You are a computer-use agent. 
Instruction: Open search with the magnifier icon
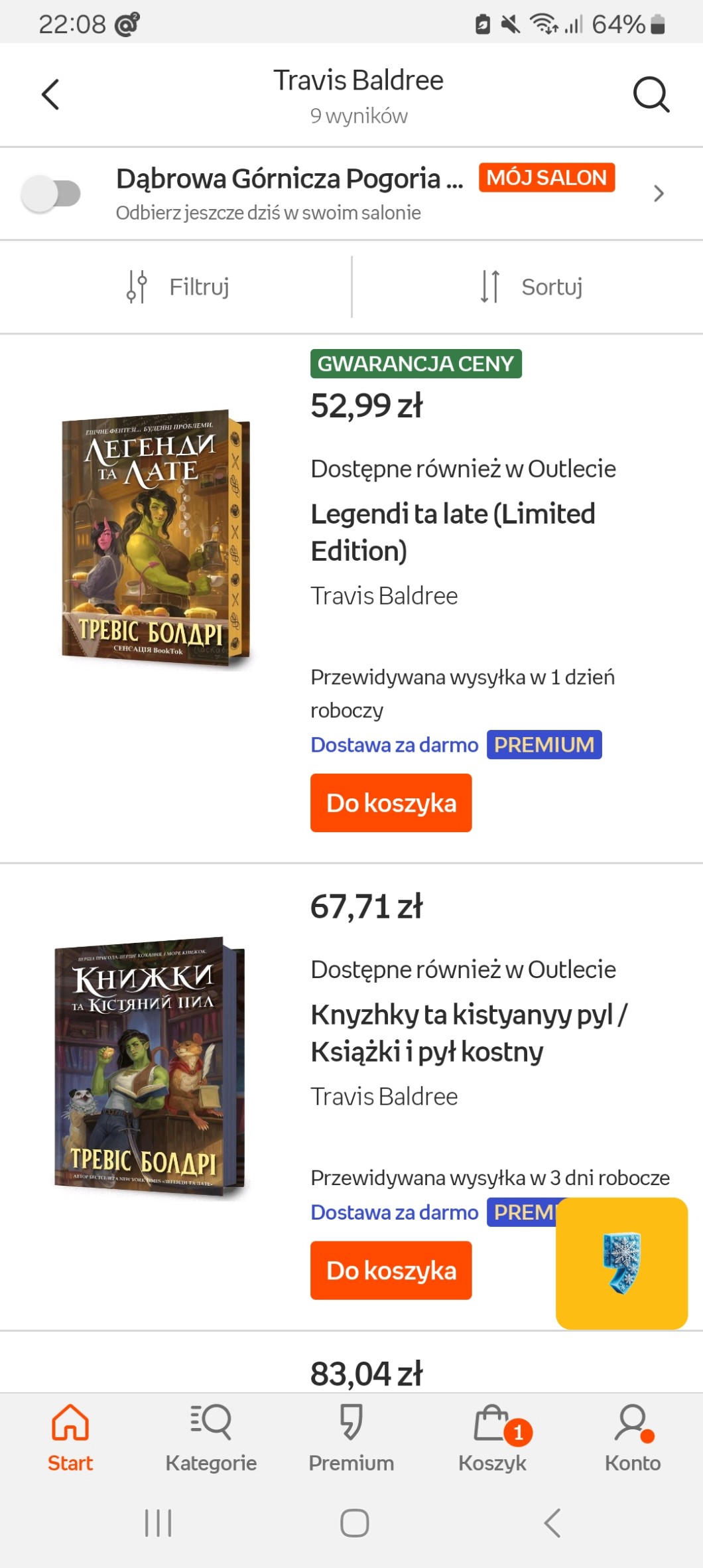tap(651, 94)
